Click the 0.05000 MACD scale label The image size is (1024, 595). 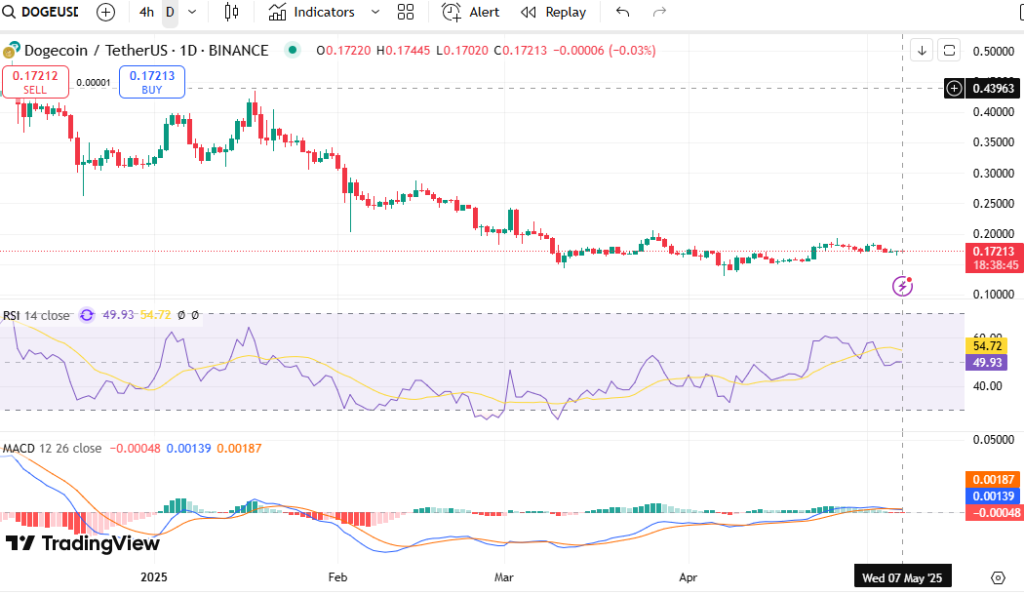coord(993,440)
